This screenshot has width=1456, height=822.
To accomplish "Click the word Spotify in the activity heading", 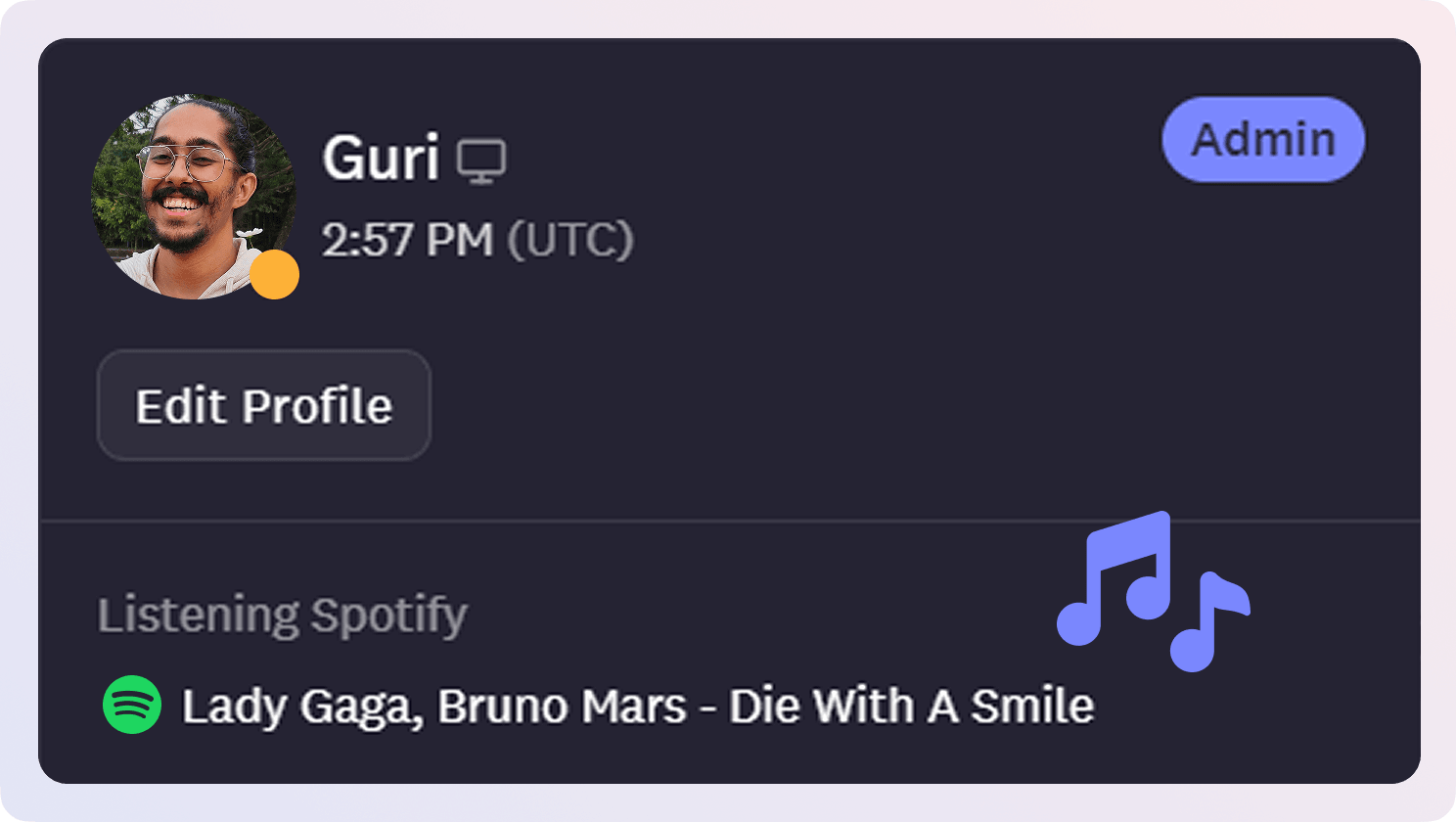I will (388, 616).
